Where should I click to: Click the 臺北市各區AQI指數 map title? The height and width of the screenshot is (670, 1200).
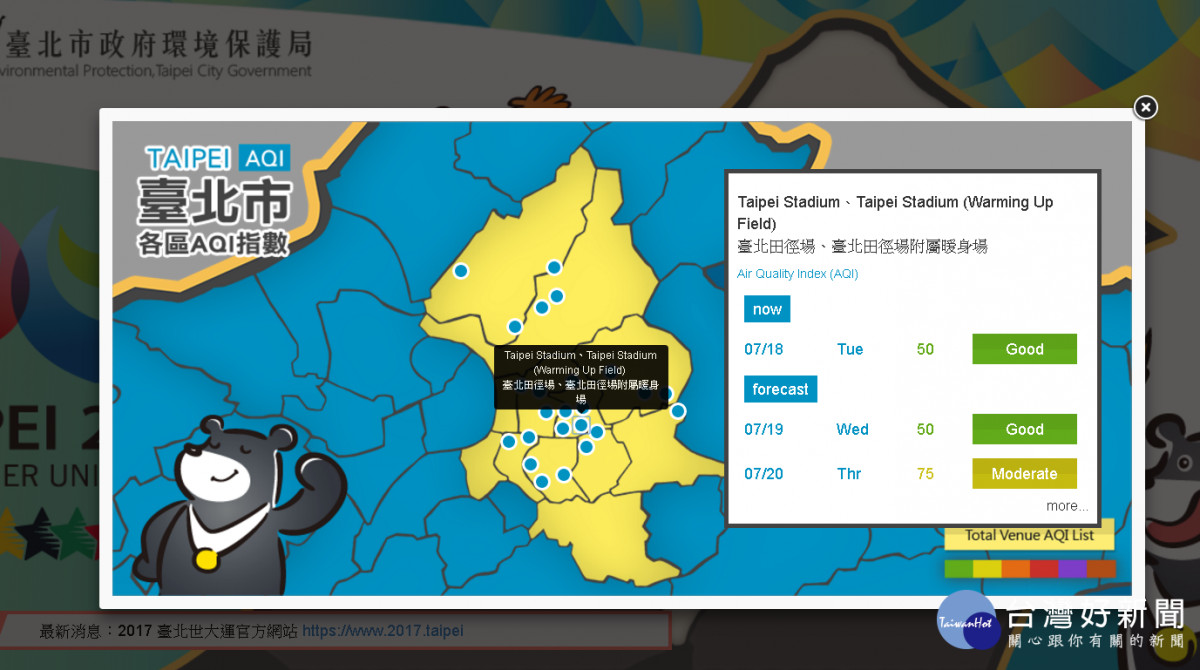coord(215,215)
